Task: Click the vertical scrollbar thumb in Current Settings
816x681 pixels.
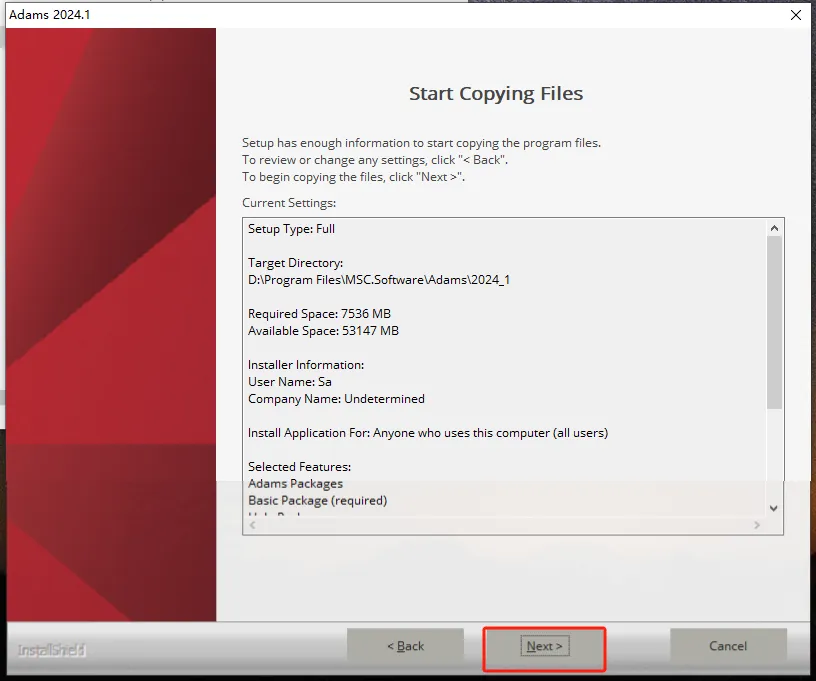Action: [774, 323]
